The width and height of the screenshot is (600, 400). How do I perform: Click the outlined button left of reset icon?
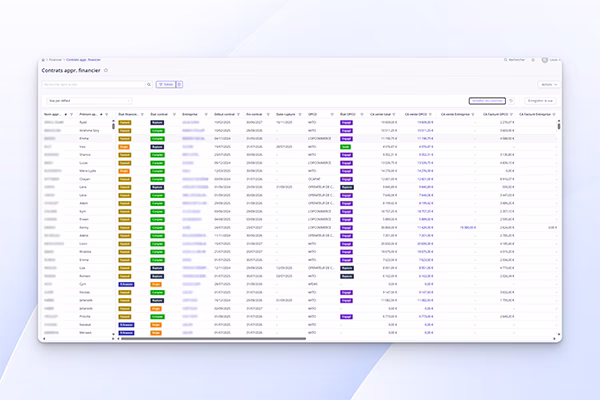pos(487,101)
